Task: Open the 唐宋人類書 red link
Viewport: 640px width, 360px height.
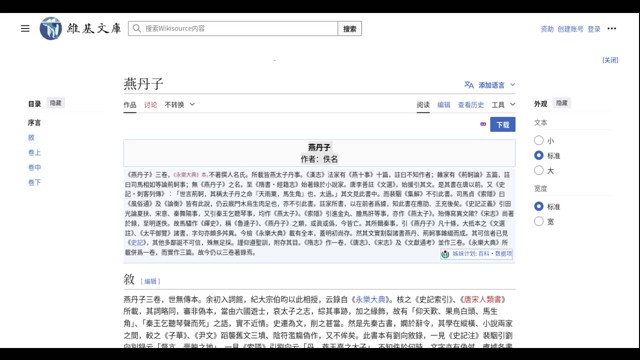Action: pos(483,300)
